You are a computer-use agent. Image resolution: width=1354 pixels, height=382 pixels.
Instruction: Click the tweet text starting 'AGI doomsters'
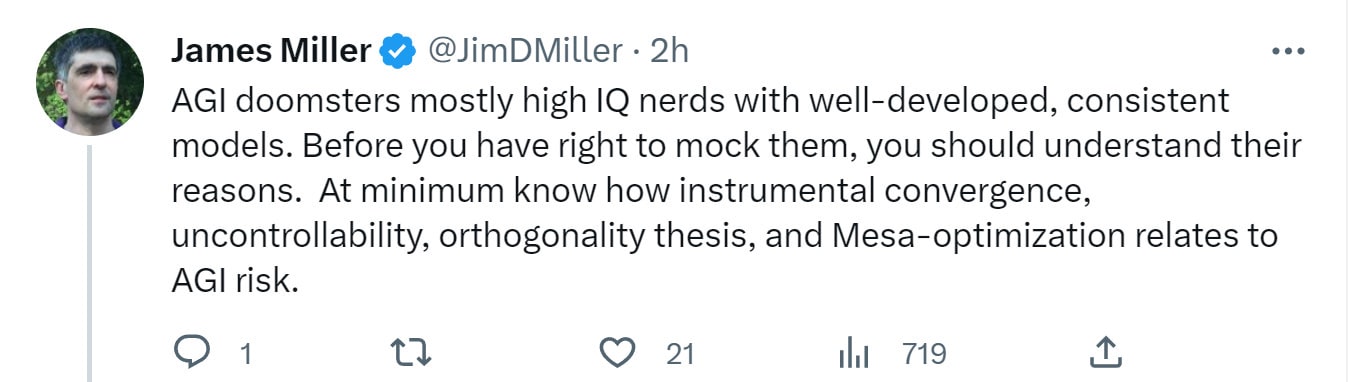[736, 192]
